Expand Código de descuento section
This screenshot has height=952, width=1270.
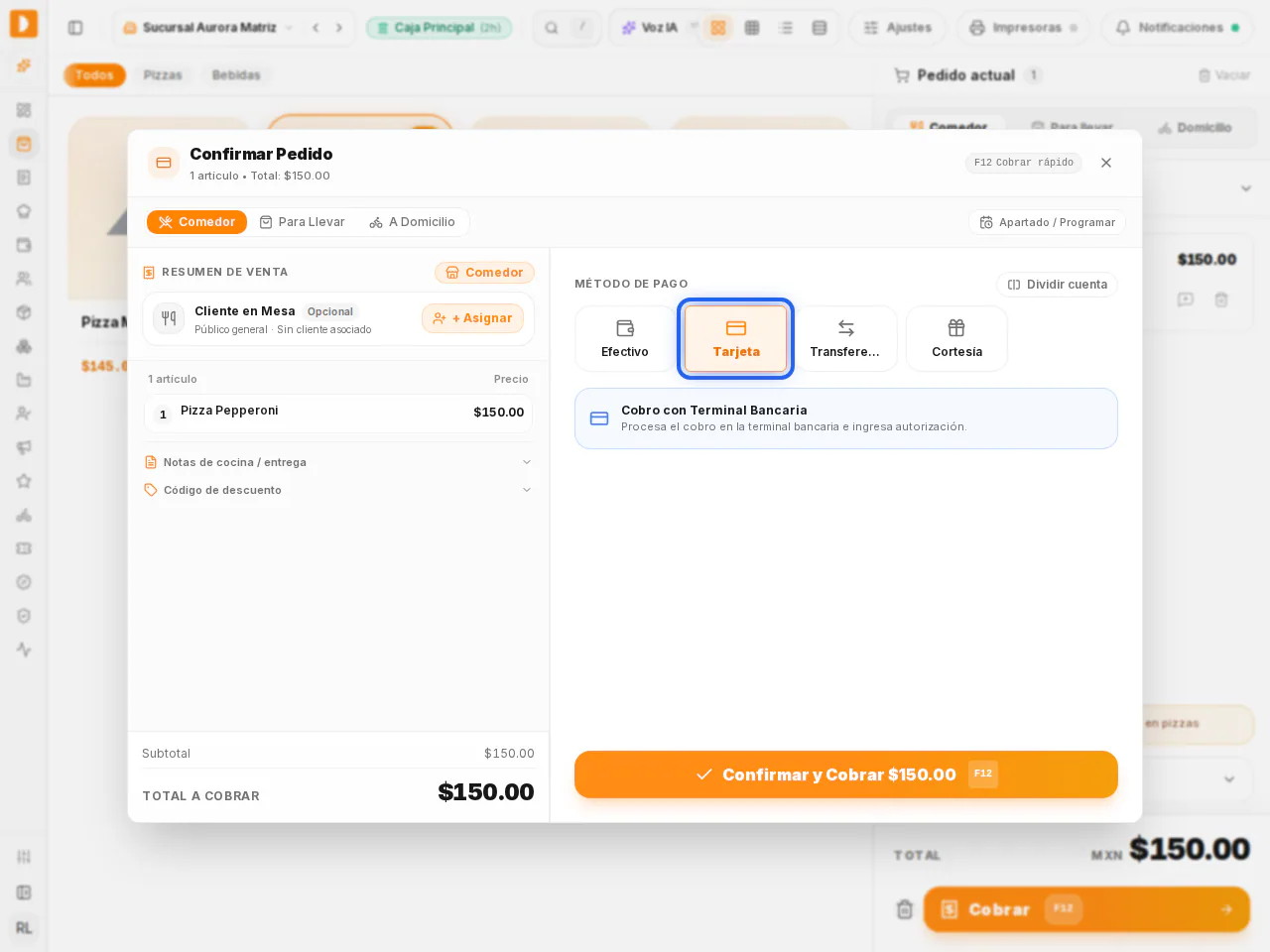tap(338, 490)
